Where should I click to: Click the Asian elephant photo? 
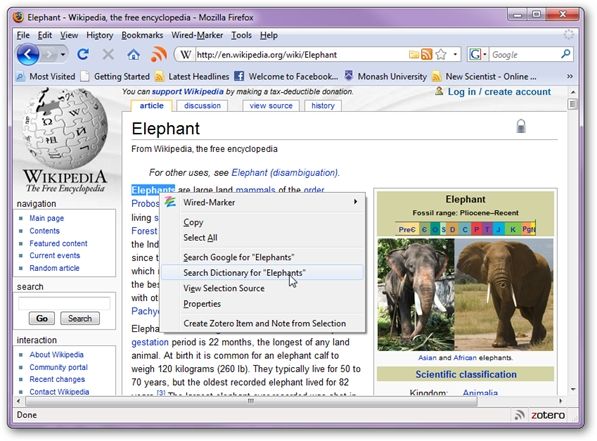(x=416, y=294)
